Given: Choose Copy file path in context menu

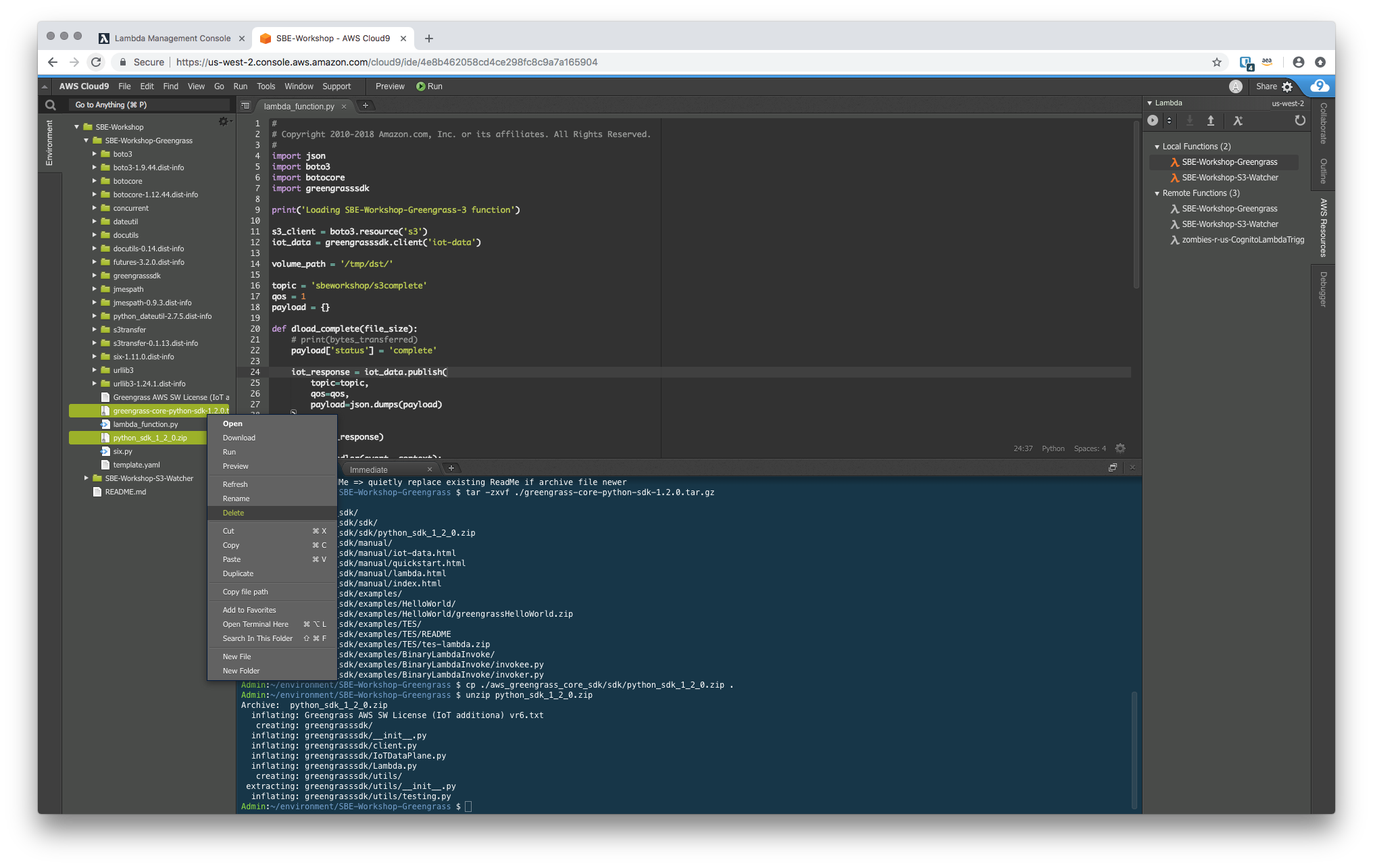Looking at the screenshot, I should coord(272,592).
